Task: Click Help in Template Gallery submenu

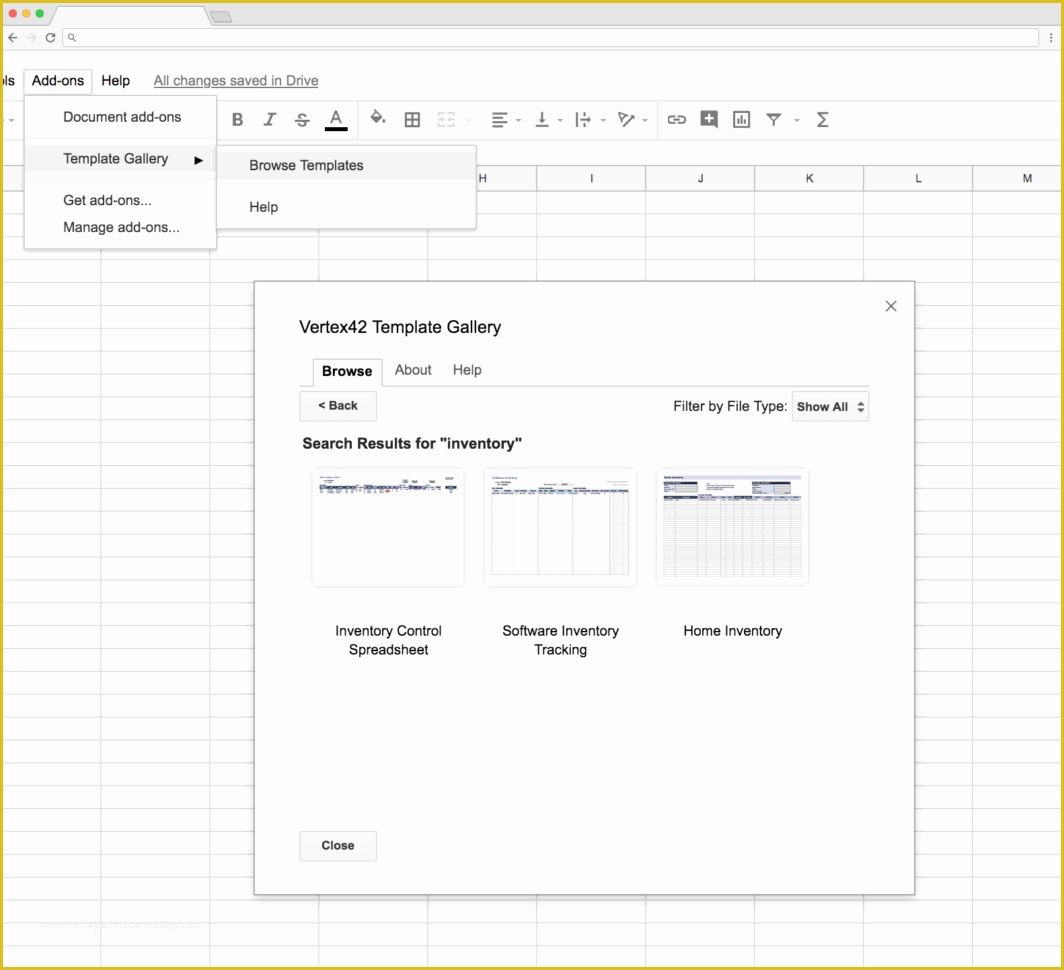Action: click(346, 207)
